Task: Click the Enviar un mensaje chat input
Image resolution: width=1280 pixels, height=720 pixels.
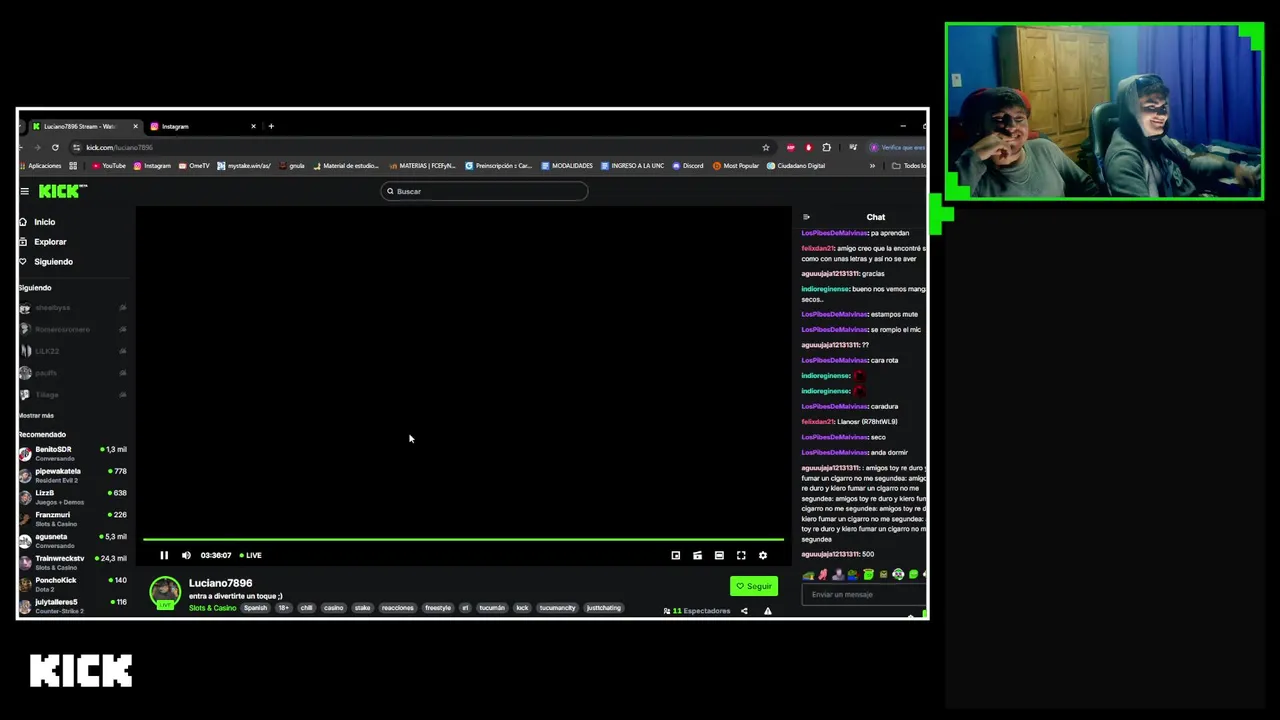Action: [863, 594]
